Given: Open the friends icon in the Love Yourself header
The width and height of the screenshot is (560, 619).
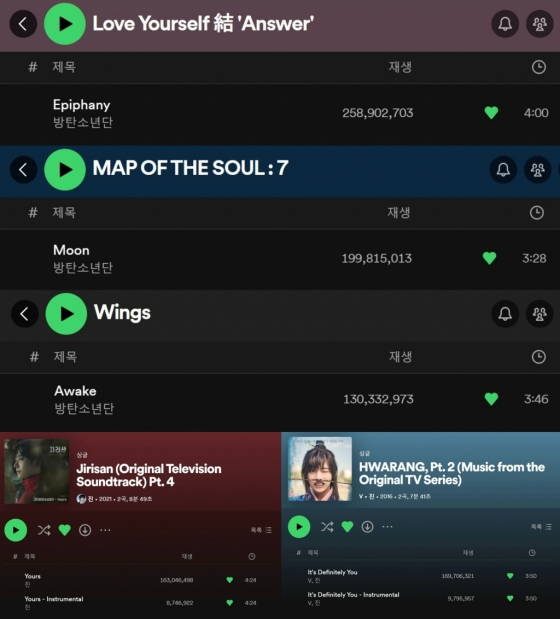Looking at the screenshot, I should 539,24.
